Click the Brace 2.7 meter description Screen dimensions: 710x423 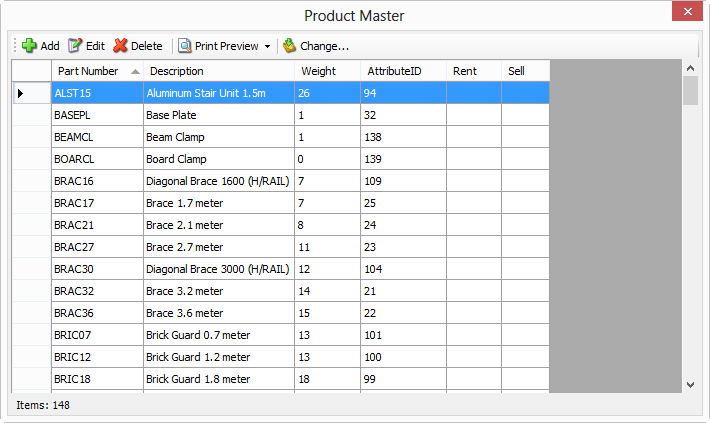219,247
